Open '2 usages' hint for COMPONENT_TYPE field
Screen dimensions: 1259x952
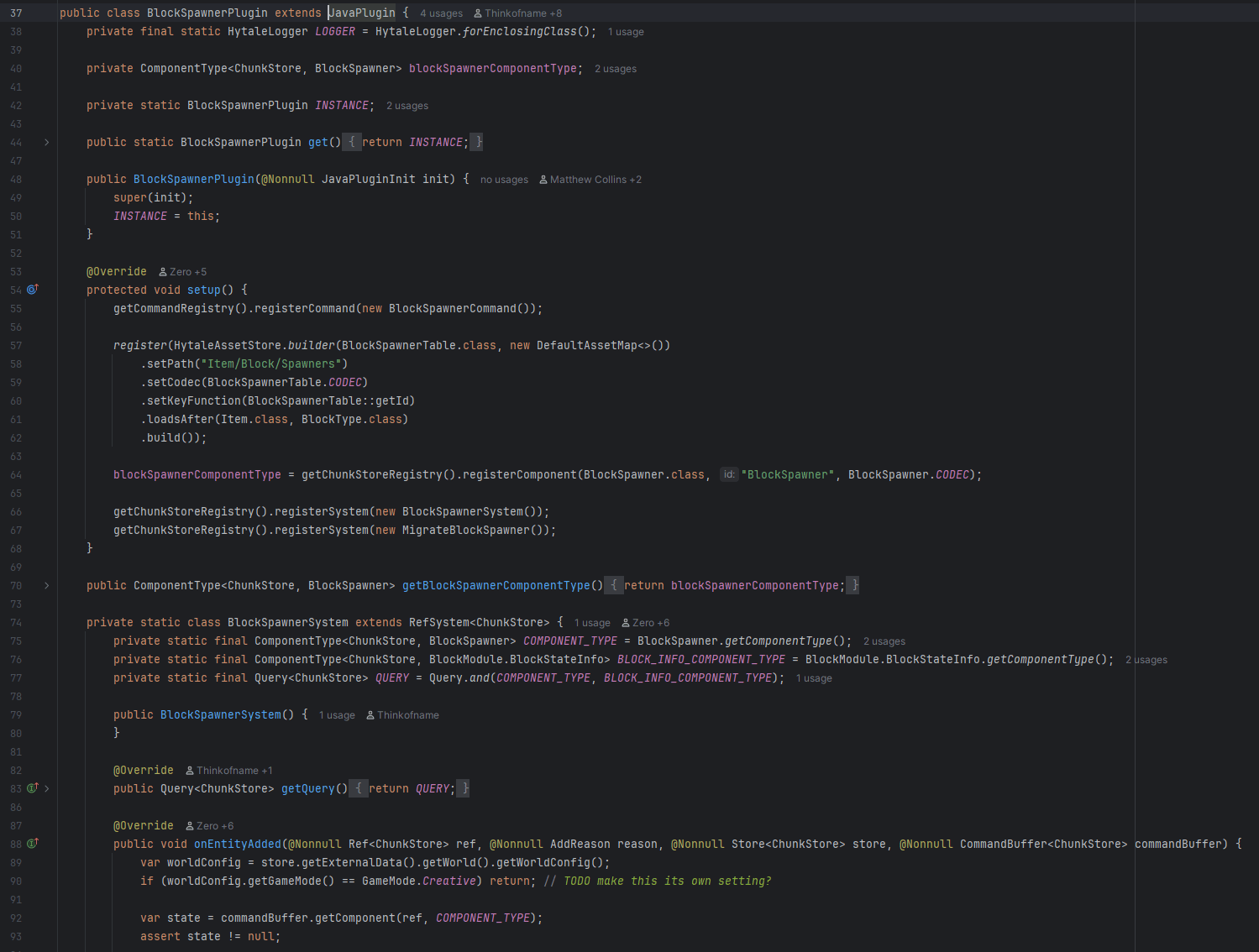click(x=884, y=641)
